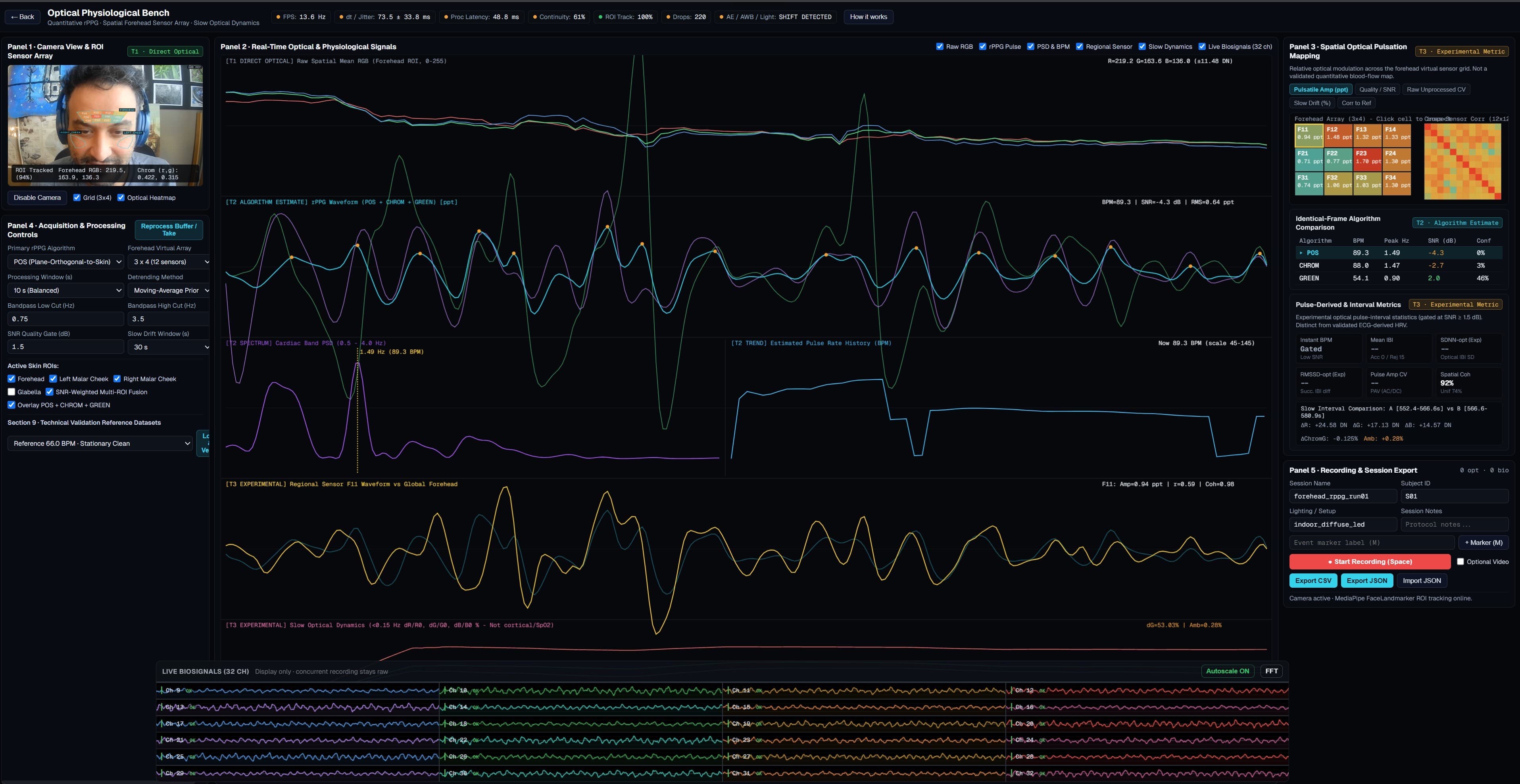Click Import JSON
Image resolution: width=1520 pixels, height=784 pixels.
[1422, 581]
